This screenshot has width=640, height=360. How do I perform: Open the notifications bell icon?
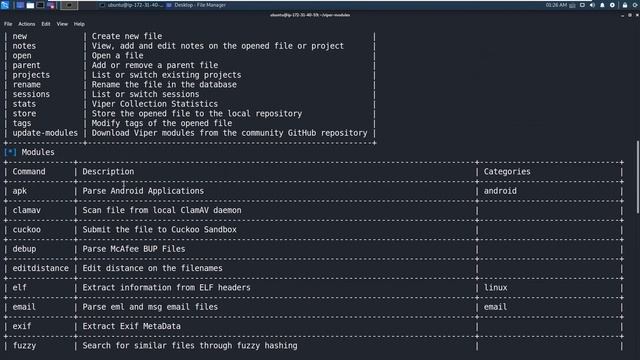[x=602, y=5]
